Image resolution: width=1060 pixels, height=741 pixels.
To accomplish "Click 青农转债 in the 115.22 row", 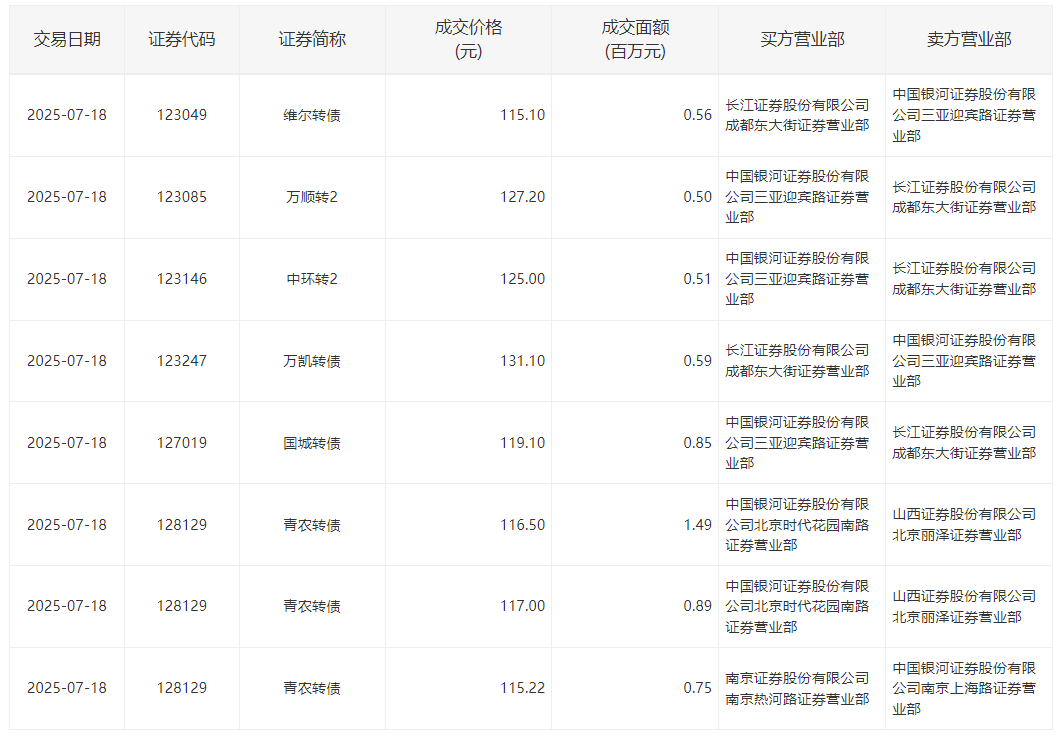I will (312, 688).
